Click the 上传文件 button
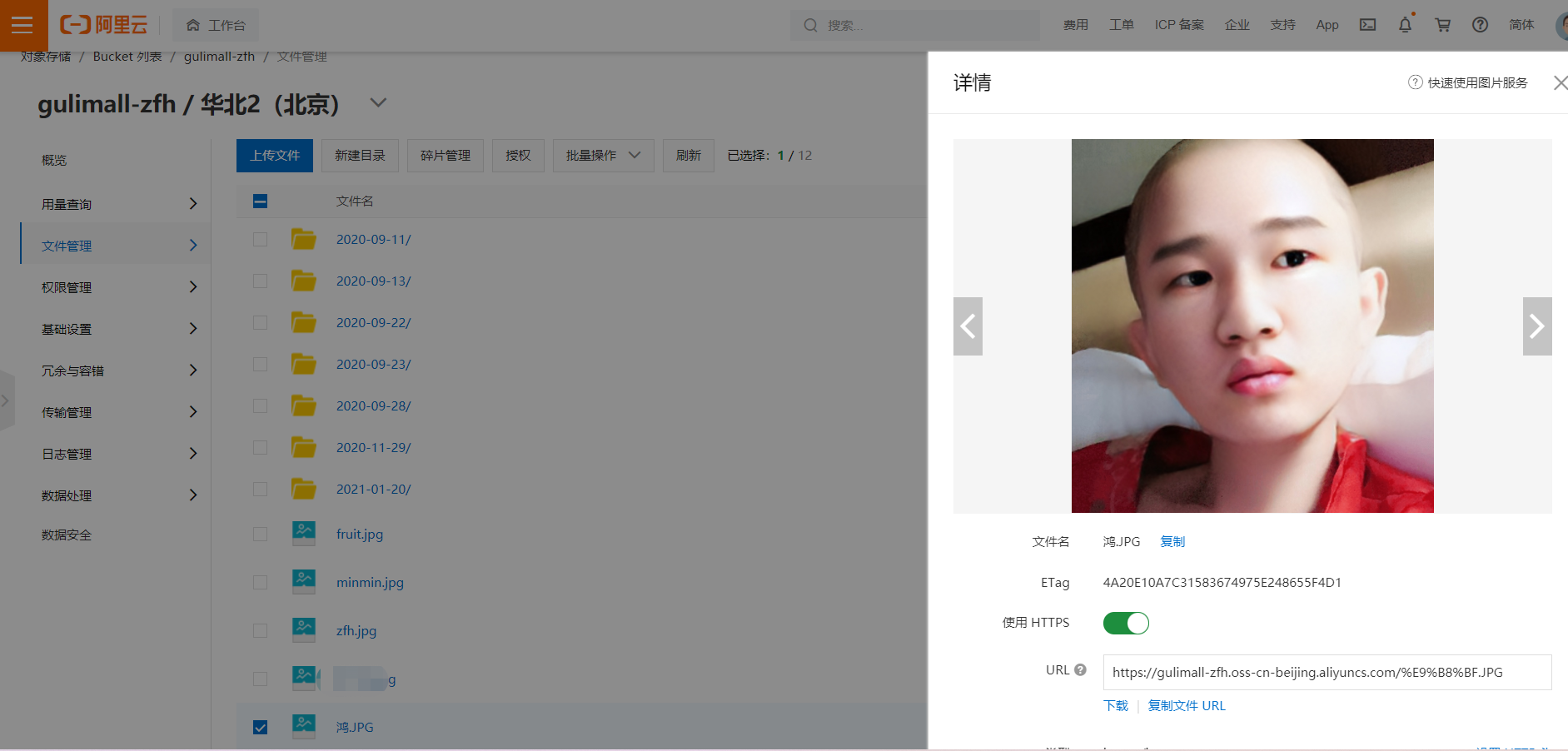This screenshot has height=751, width=1568. [x=274, y=155]
